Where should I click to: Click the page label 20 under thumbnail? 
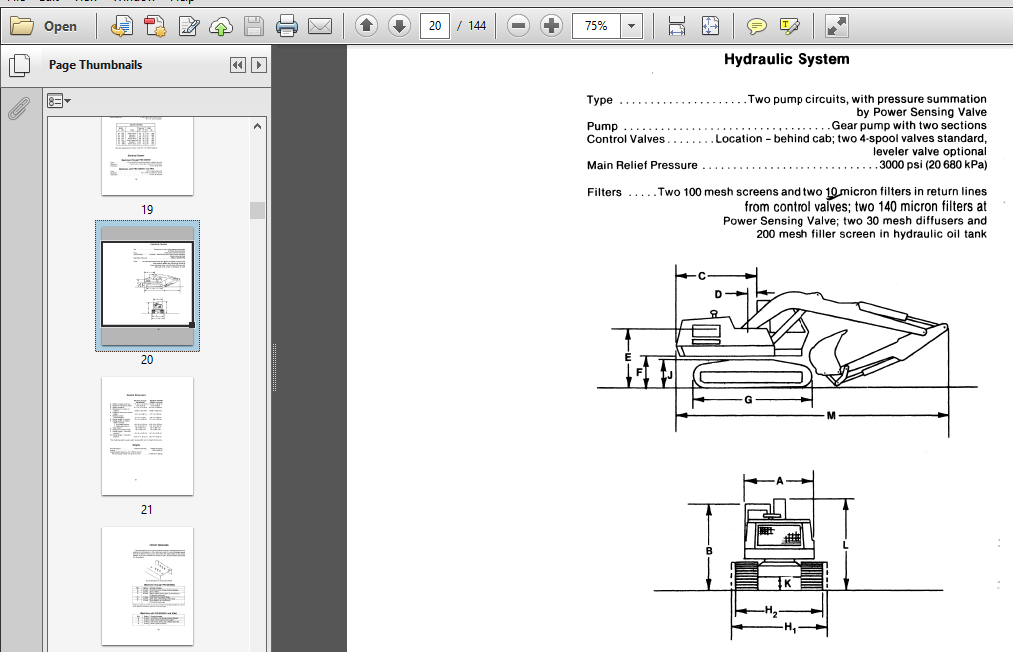point(147,360)
